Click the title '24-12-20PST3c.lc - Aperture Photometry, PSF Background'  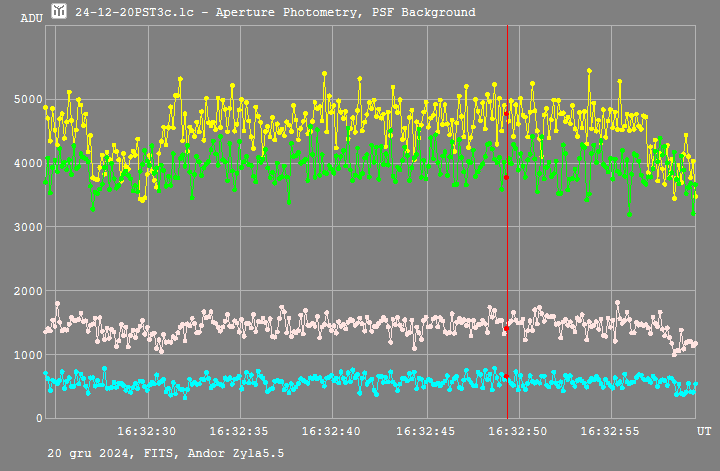[x=275, y=12]
